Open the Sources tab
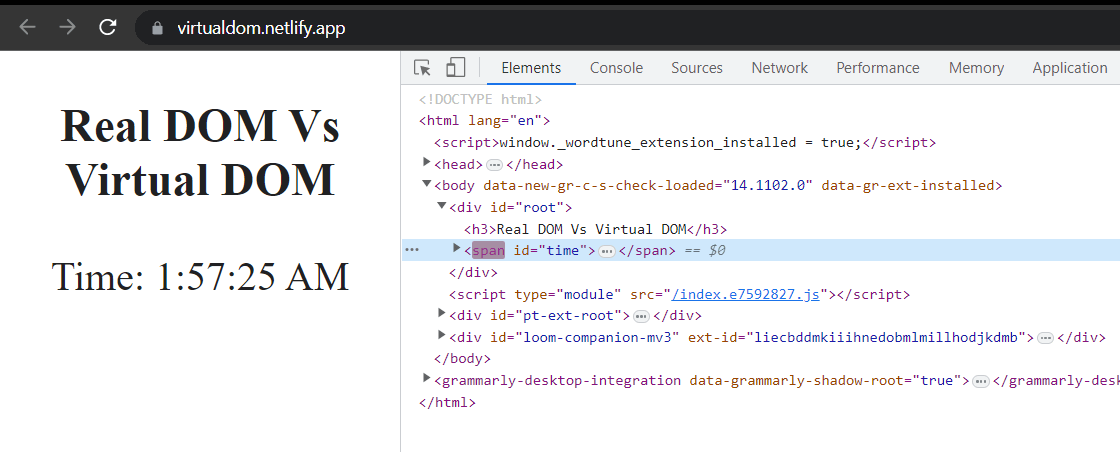This screenshot has height=452, width=1120. pyautogui.click(x=697, y=68)
